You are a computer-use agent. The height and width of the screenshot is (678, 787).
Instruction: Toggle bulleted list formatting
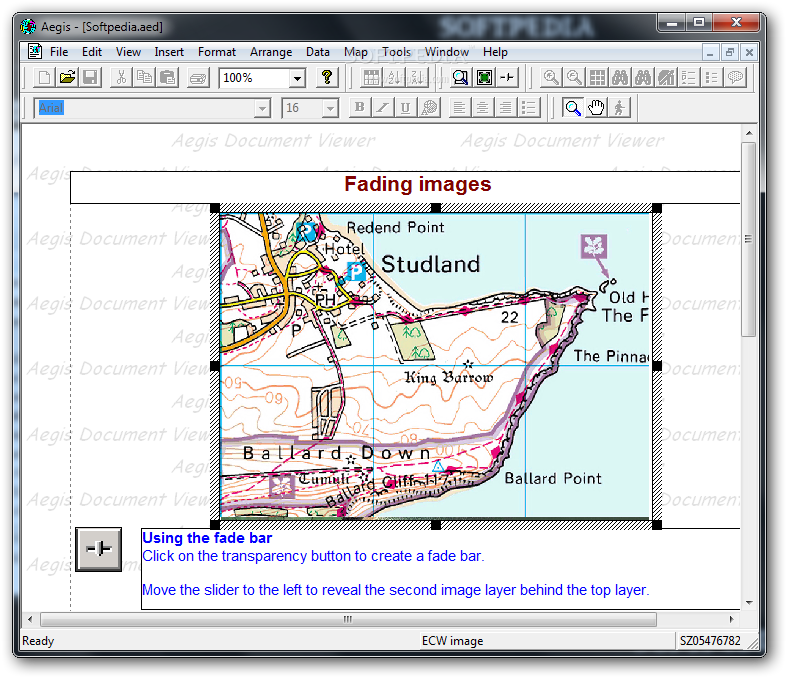click(529, 108)
